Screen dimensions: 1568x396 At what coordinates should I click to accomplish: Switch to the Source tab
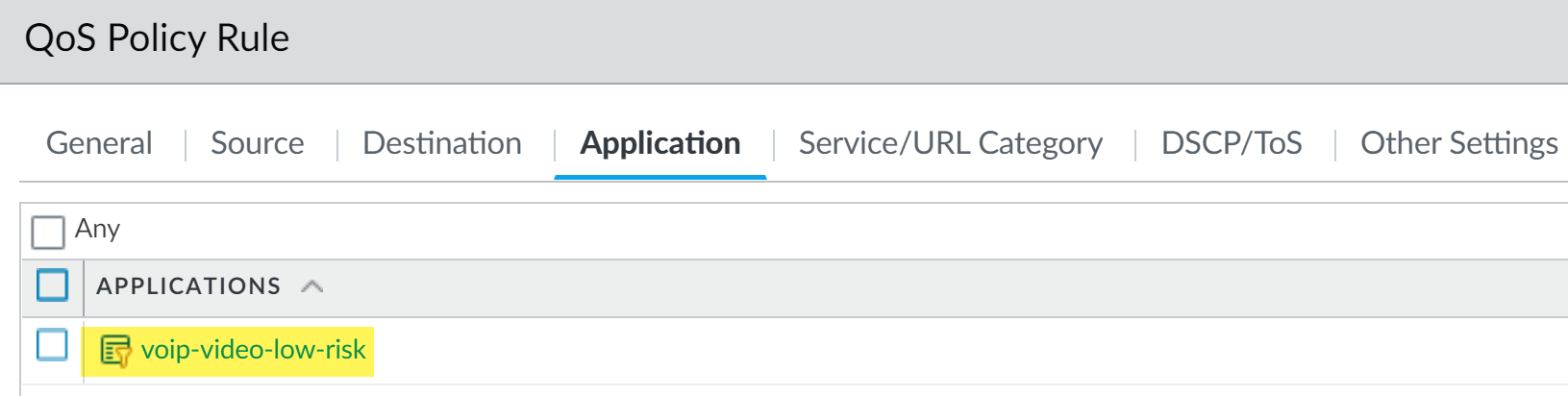[257, 143]
